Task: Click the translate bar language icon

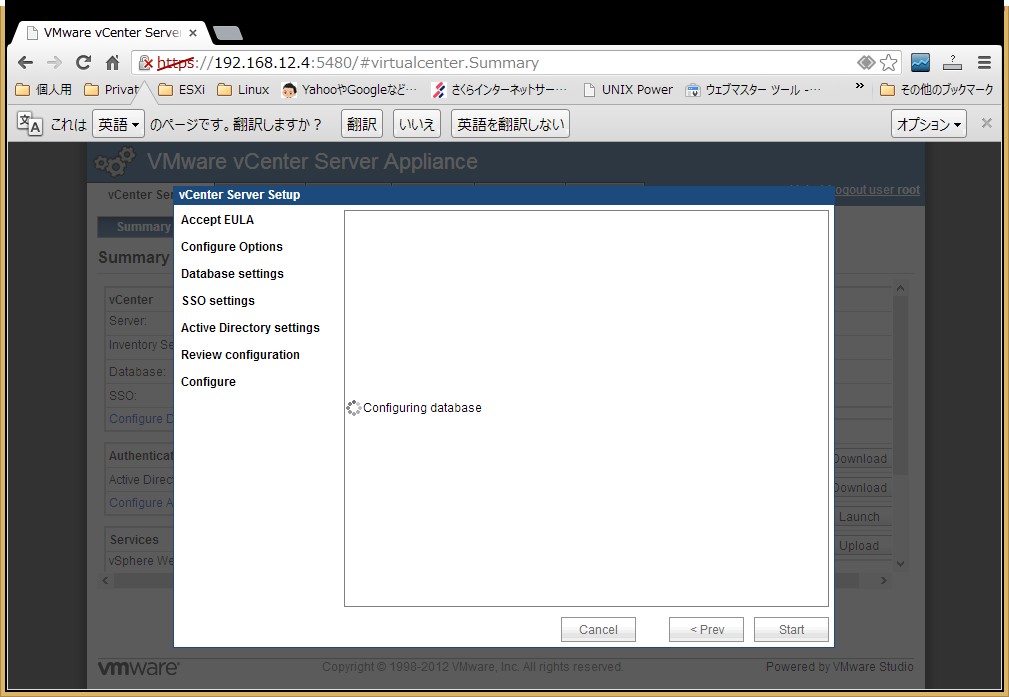Action: [x=29, y=123]
